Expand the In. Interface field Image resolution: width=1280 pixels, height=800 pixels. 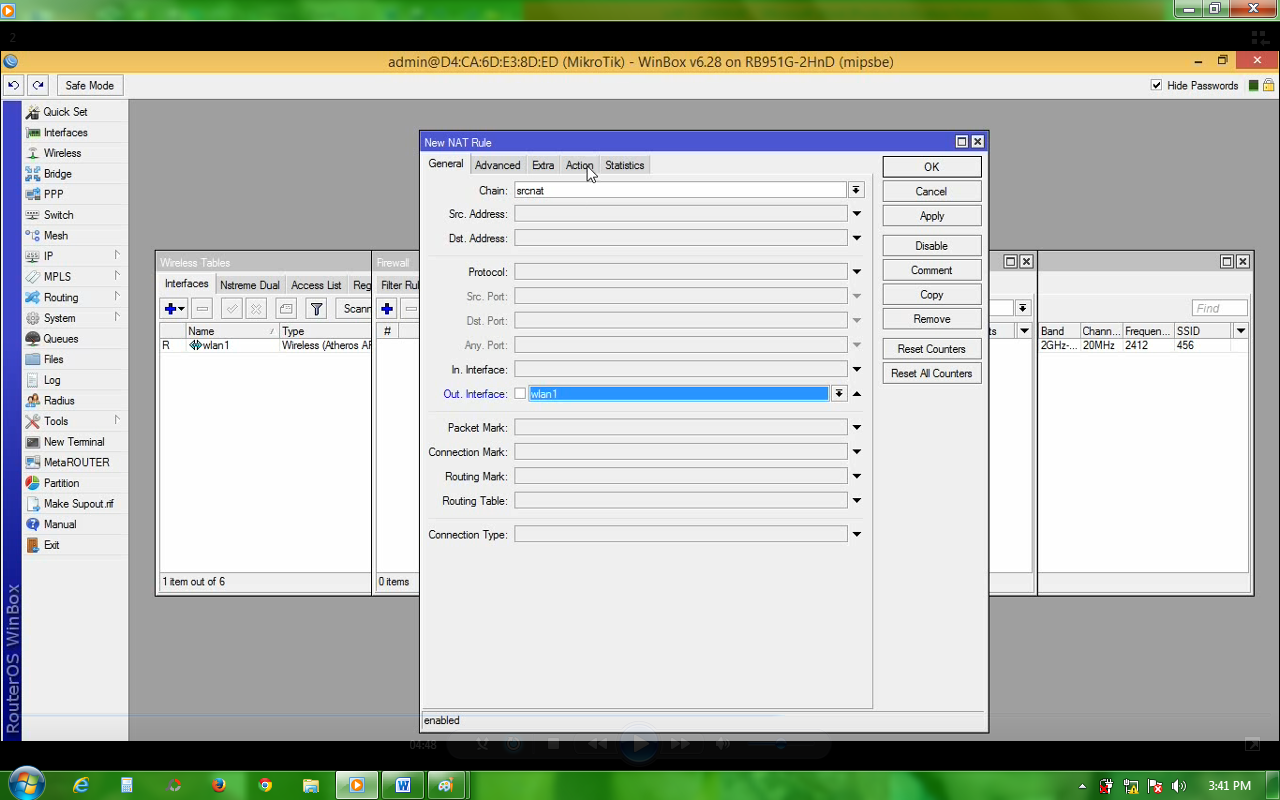857,370
